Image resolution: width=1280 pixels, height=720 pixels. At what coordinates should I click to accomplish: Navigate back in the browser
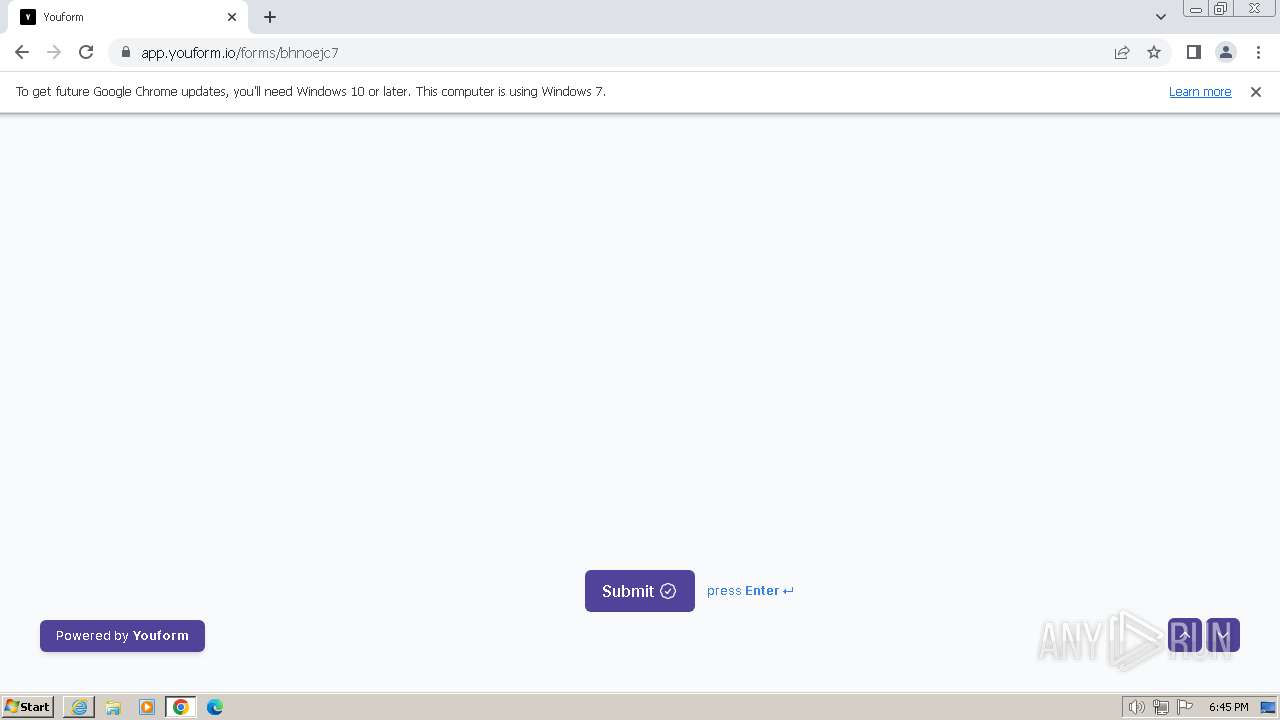22,52
